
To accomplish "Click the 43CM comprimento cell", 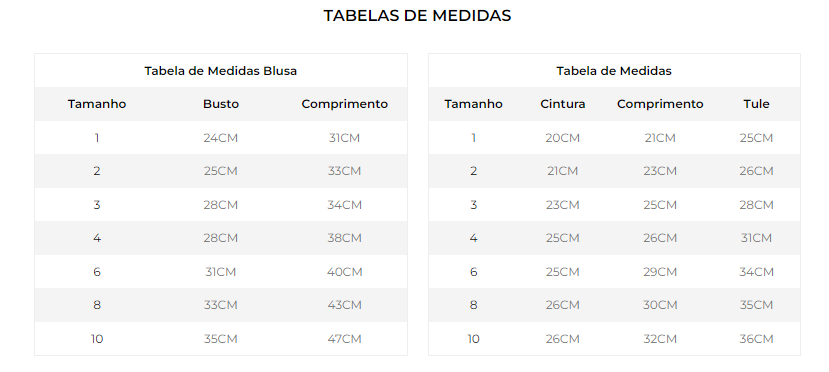I will pyautogui.click(x=344, y=305).
